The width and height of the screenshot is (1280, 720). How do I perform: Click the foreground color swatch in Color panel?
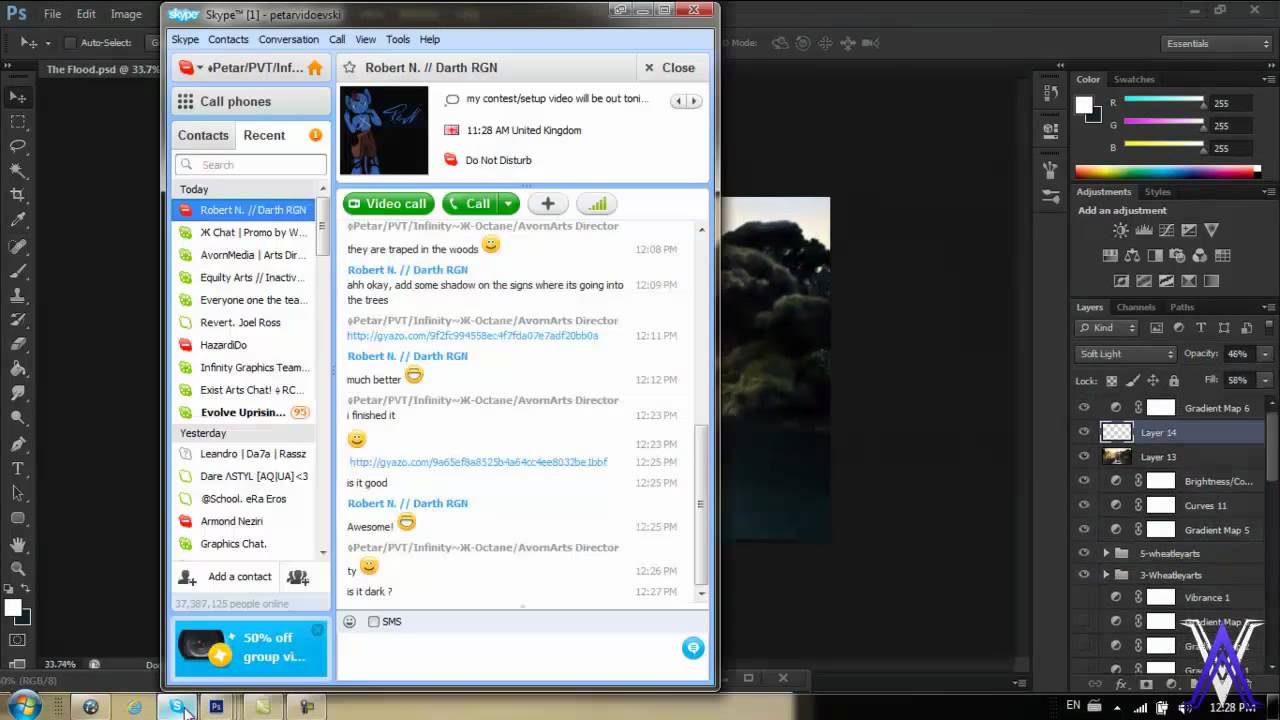click(x=1083, y=104)
